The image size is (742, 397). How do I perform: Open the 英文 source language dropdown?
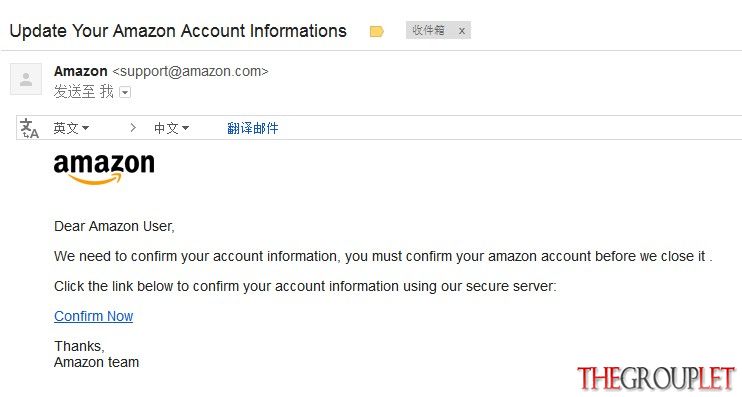(x=71, y=128)
